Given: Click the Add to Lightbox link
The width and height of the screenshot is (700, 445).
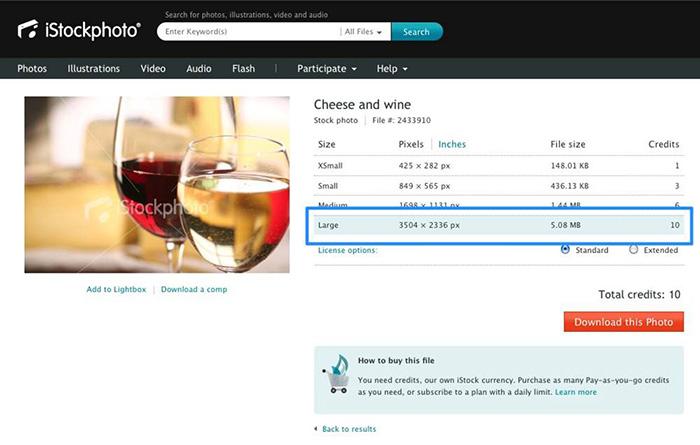Looking at the screenshot, I should point(117,289).
